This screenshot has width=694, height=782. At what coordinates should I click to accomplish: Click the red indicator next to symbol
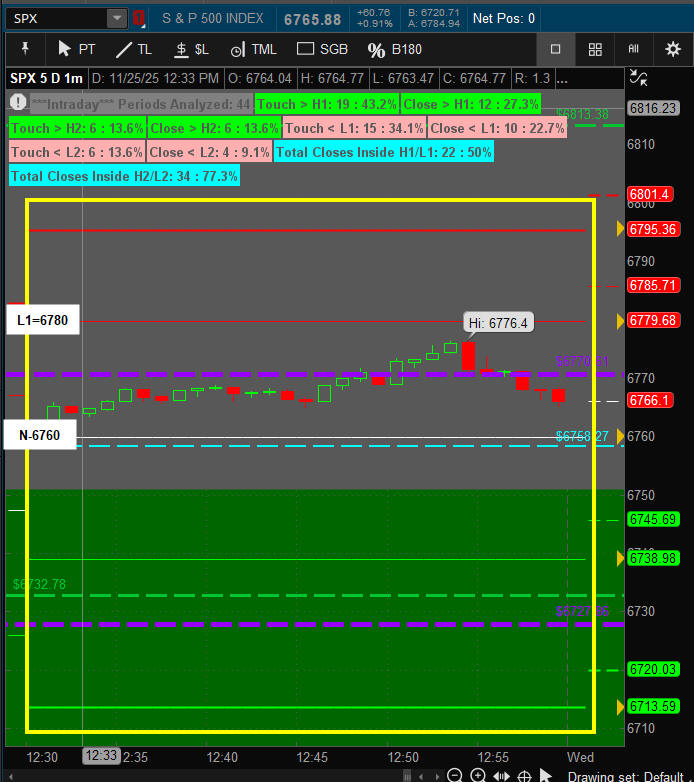pos(139,18)
